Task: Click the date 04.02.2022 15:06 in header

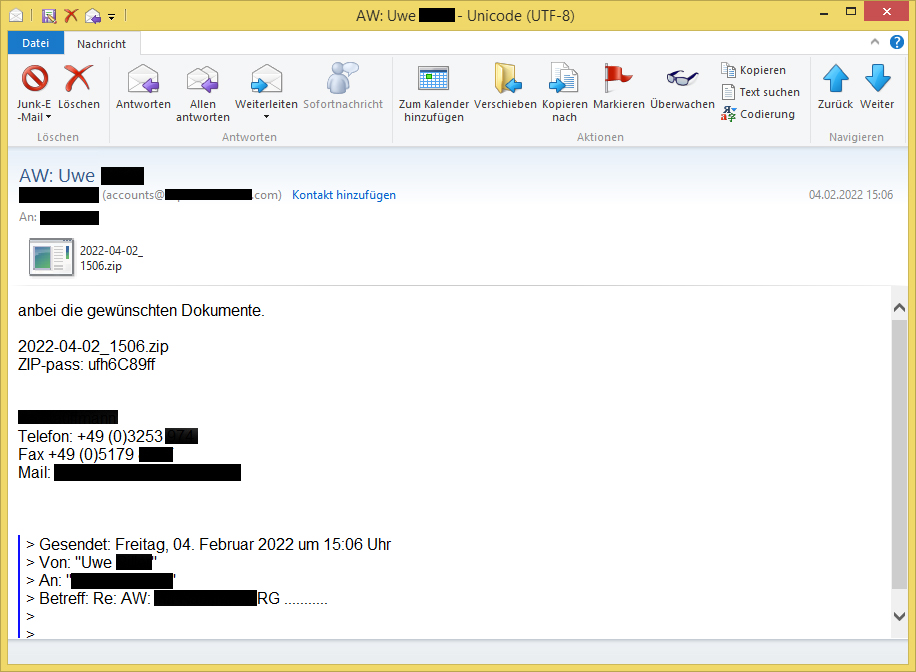Action: click(x=851, y=195)
